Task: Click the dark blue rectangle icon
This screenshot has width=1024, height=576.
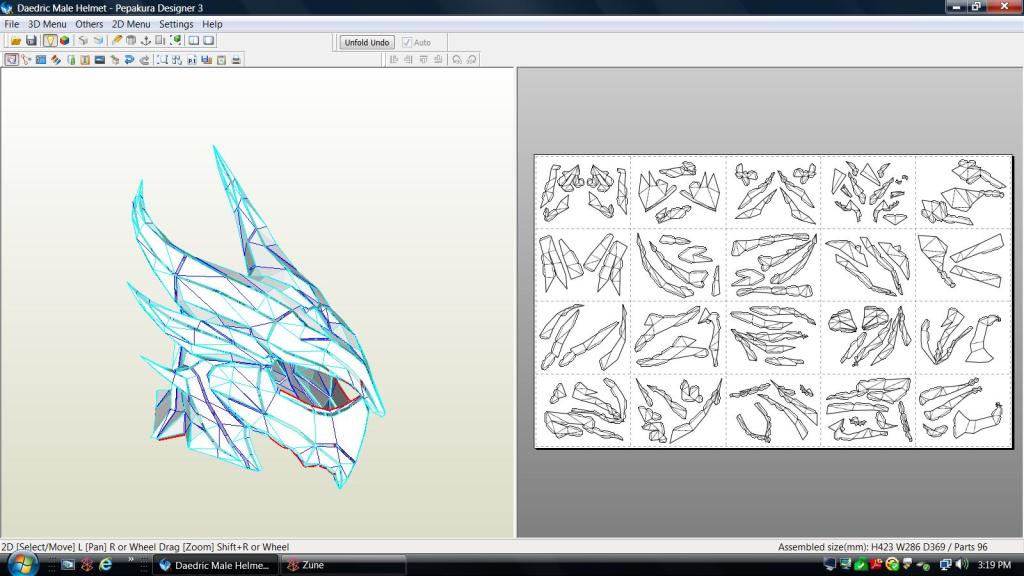Action: (x=100, y=59)
